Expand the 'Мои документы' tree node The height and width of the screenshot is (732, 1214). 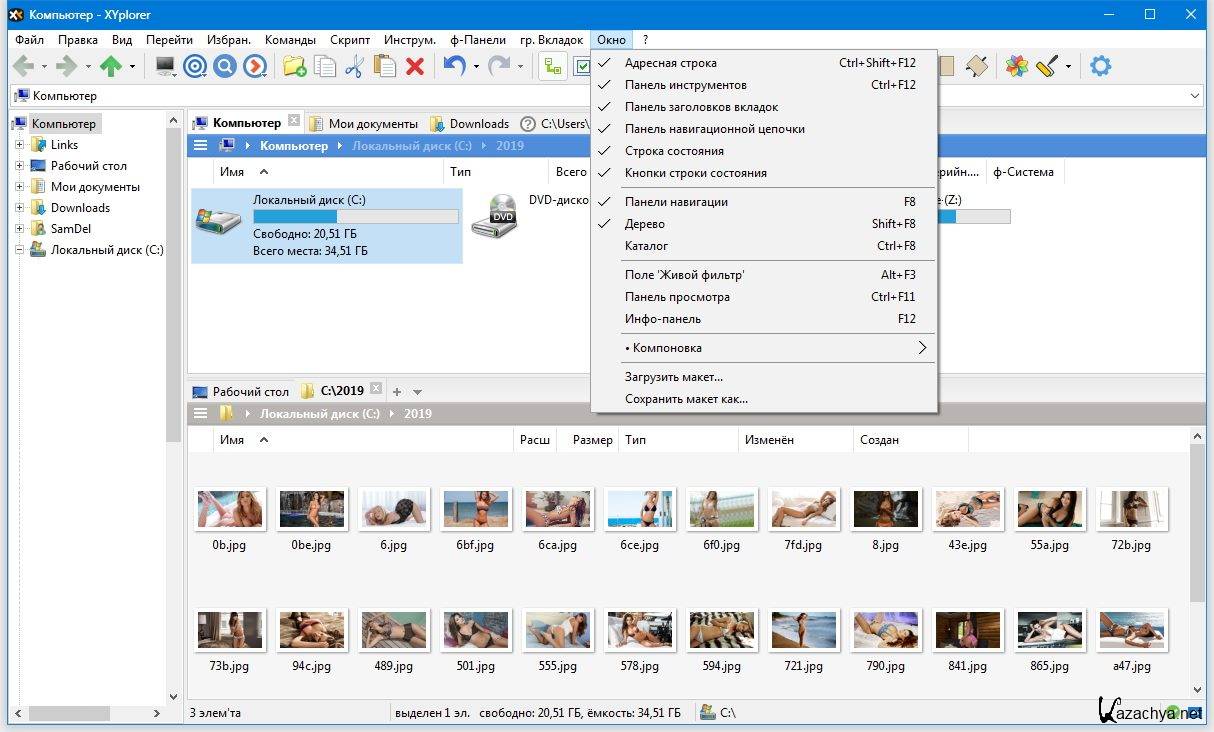tap(19, 187)
